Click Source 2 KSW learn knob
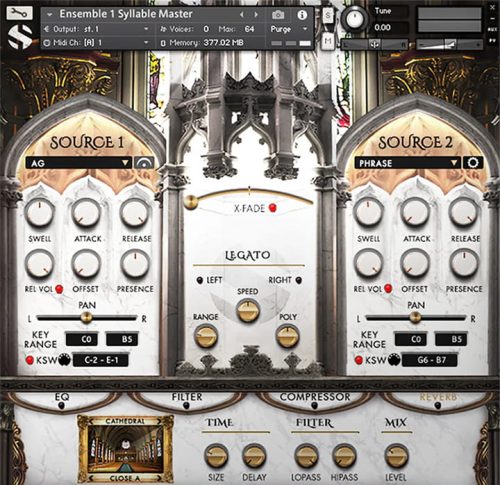Image resolution: width=500 pixels, height=485 pixels. (394, 360)
